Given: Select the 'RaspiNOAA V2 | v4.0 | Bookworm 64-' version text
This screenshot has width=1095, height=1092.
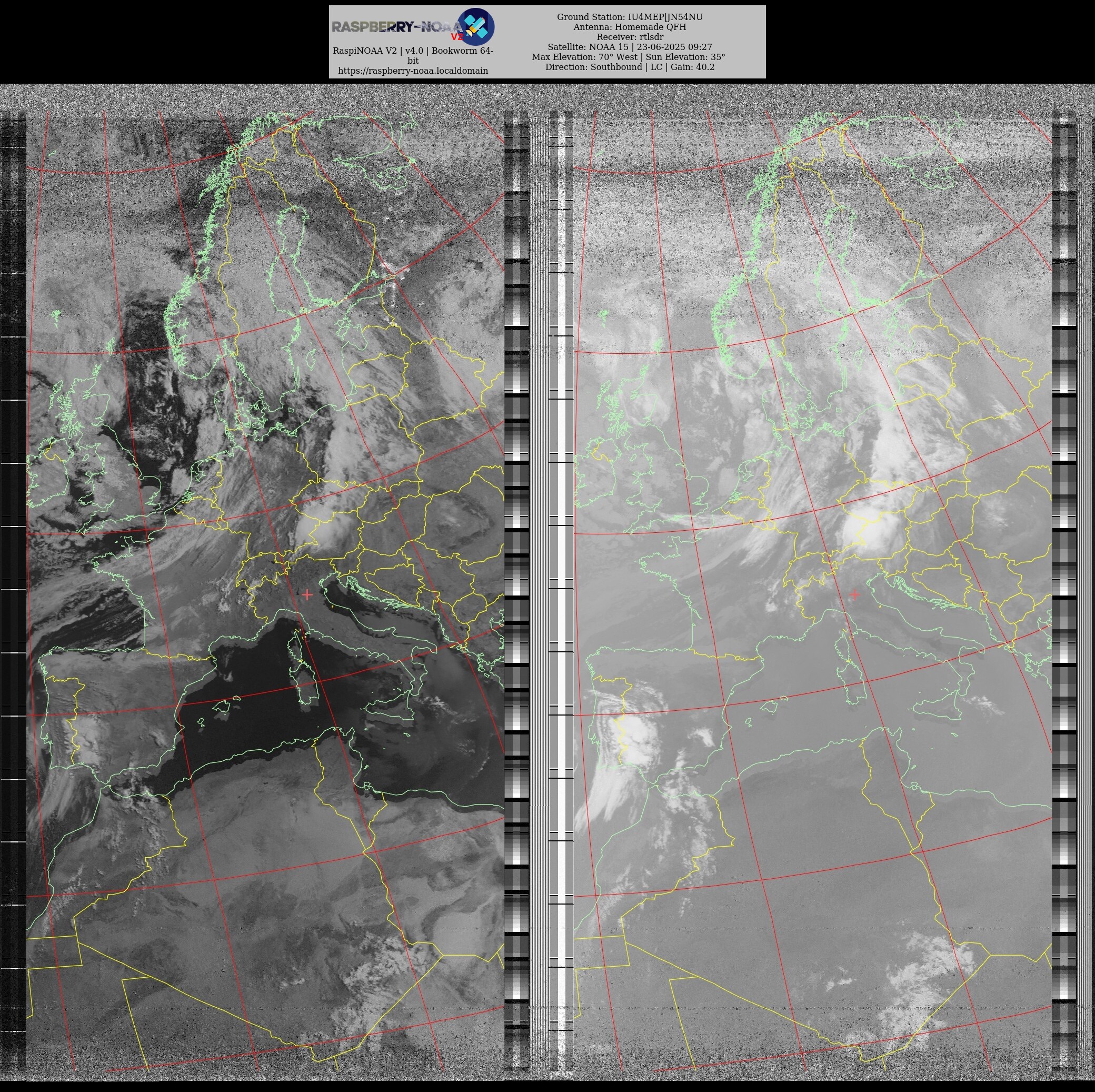Looking at the screenshot, I should pyautogui.click(x=413, y=51).
